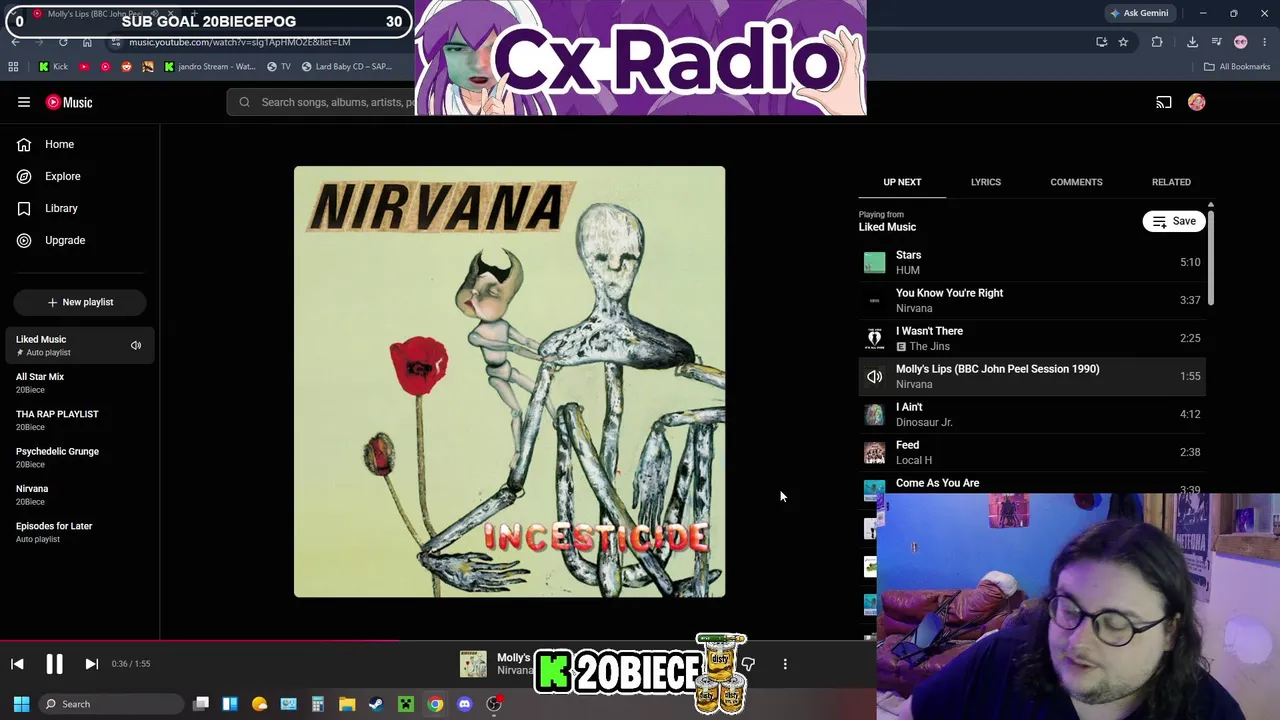Viewport: 1280px width, 720px height.
Task: Click the Incesticide album artwork
Action: [510, 382]
